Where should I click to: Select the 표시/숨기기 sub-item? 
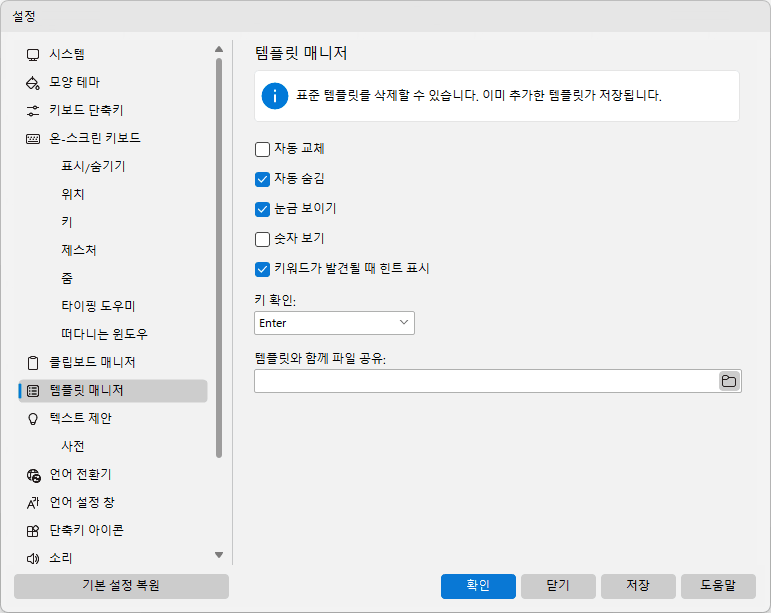pos(93,167)
